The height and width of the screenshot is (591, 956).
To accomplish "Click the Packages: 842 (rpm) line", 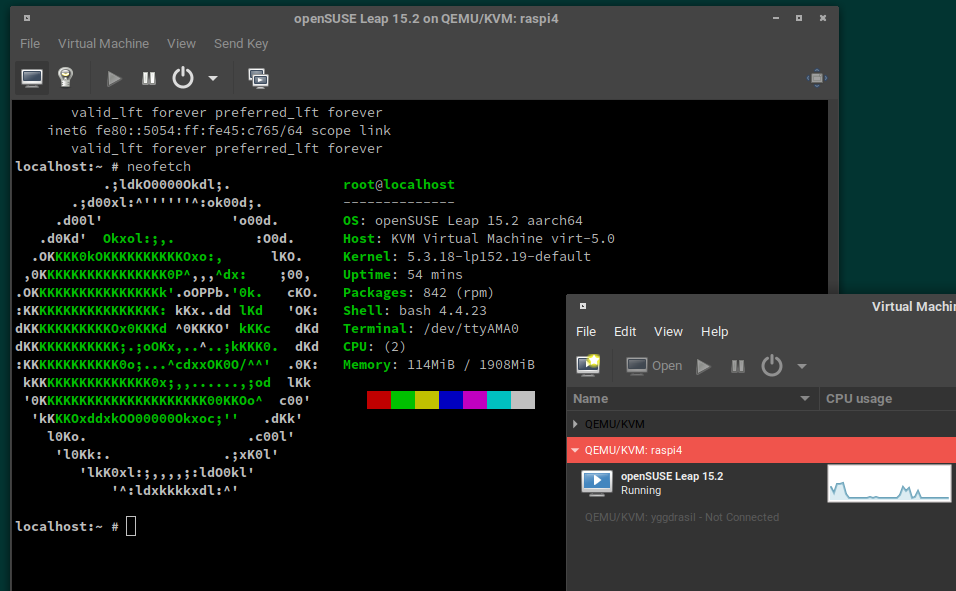I will point(418,293).
